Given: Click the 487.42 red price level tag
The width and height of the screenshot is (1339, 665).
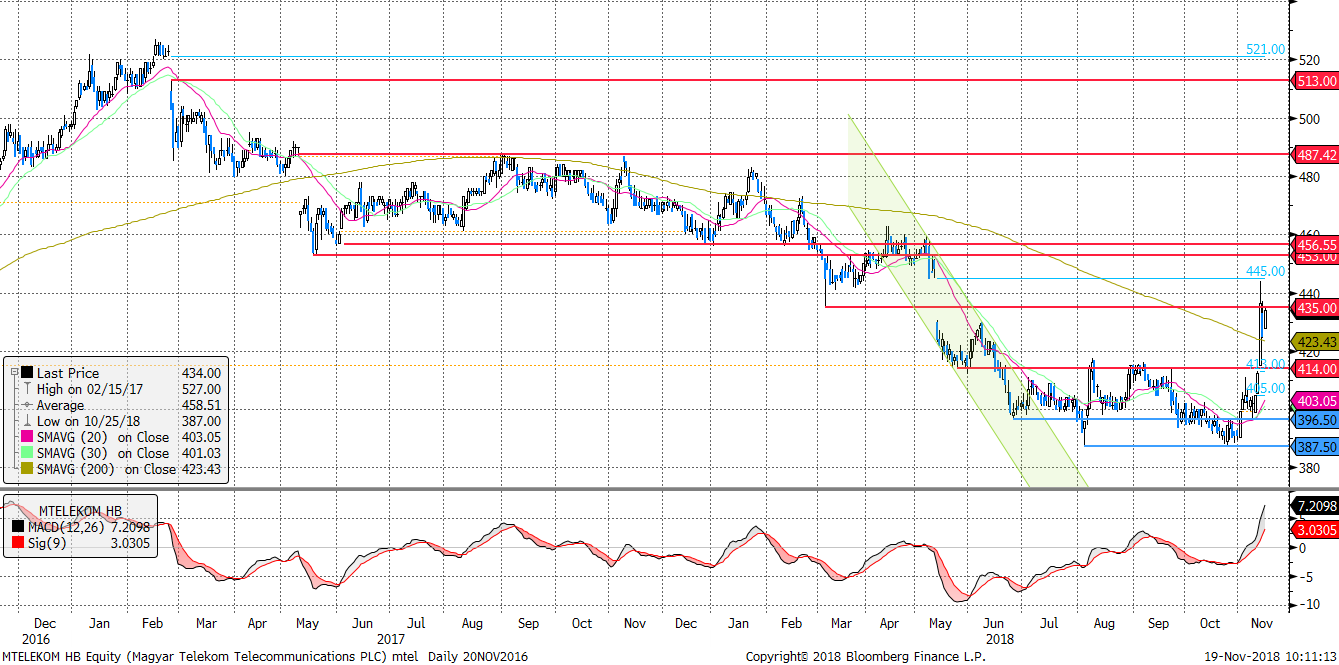Looking at the screenshot, I should (x=1315, y=155).
